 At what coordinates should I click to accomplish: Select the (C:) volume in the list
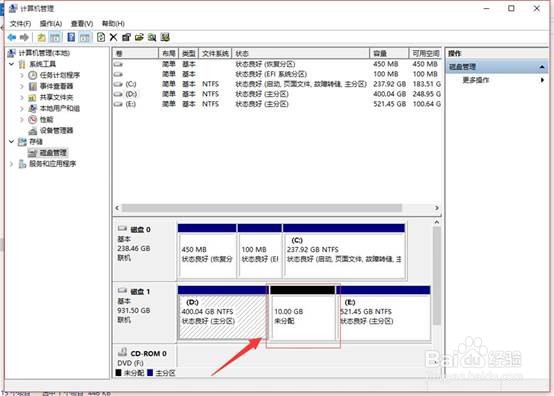130,84
